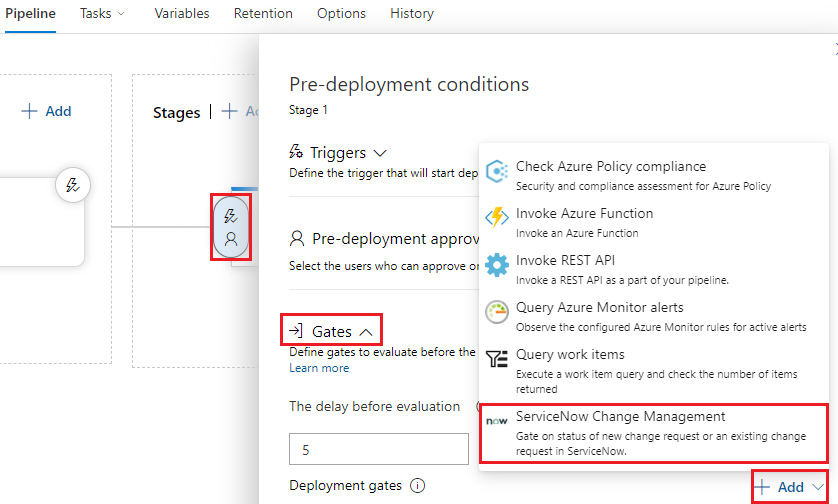This screenshot has height=504, width=838.
Task: Select ServiceNow Change Management gate
Action: 654,433
